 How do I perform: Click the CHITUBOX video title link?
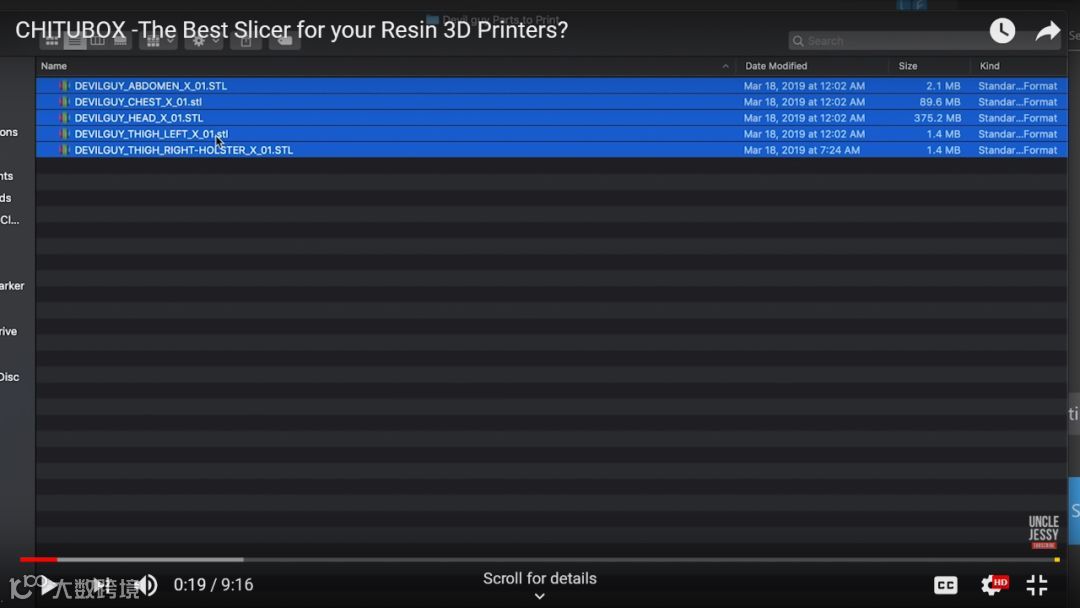pos(291,30)
